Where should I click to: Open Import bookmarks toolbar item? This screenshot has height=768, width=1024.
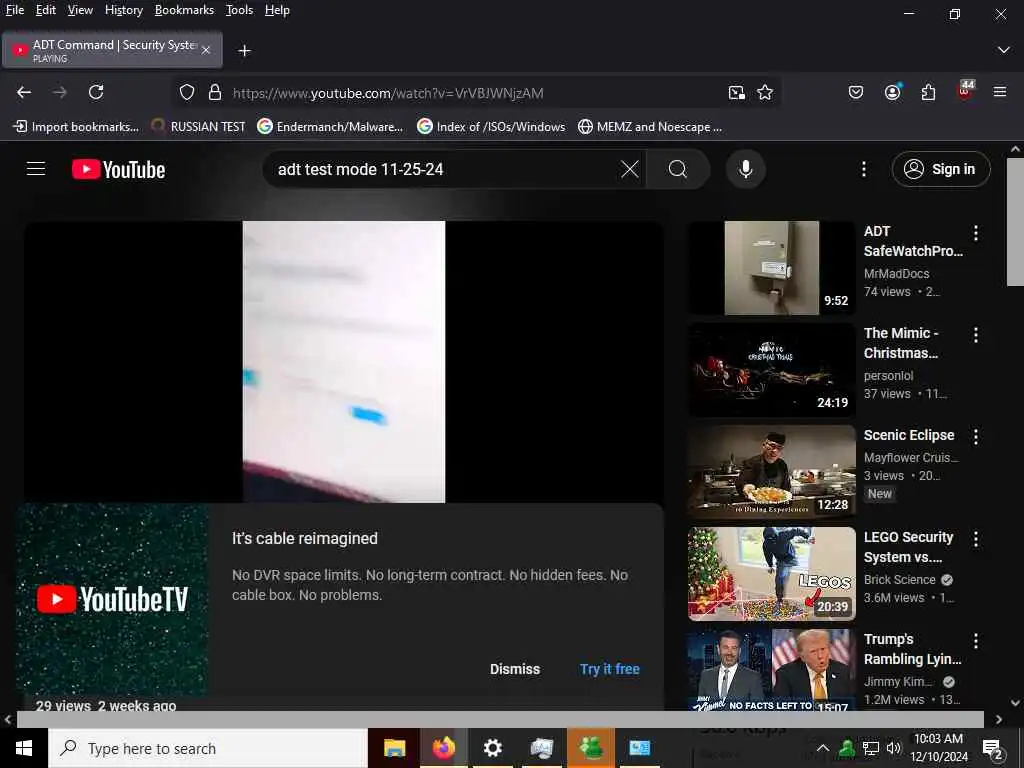[76, 127]
